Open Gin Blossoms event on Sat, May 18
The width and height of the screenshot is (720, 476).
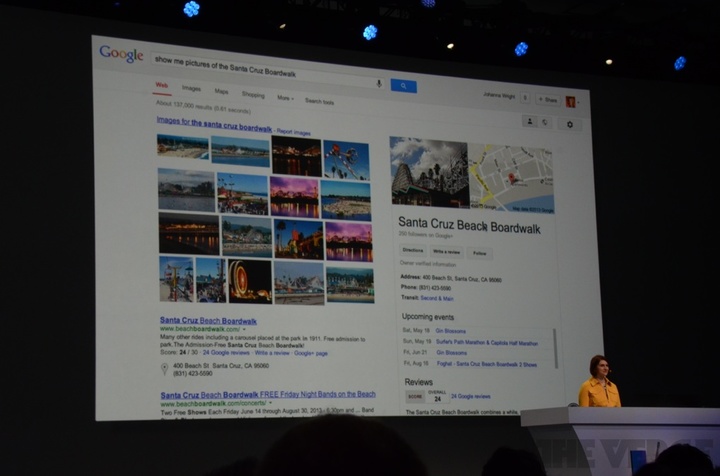tap(450, 331)
